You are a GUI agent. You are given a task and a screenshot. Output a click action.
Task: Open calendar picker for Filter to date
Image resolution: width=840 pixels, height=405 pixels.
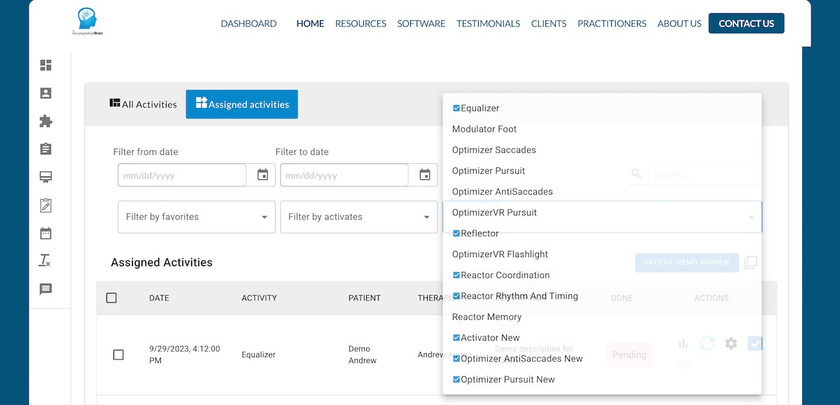(425, 175)
